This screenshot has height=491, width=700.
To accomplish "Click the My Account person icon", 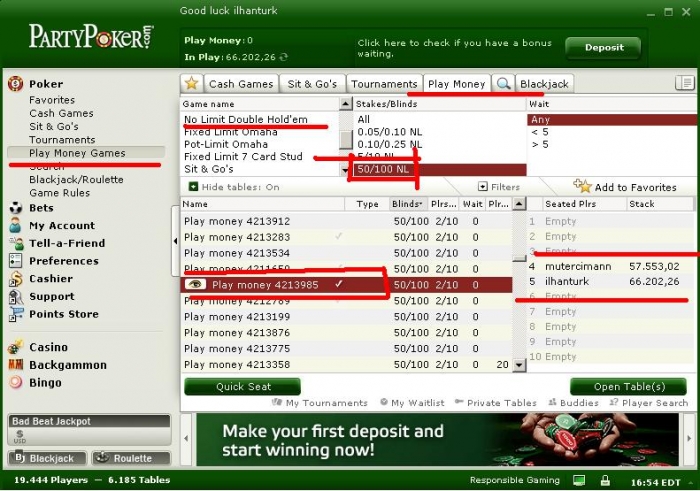I will [16, 225].
